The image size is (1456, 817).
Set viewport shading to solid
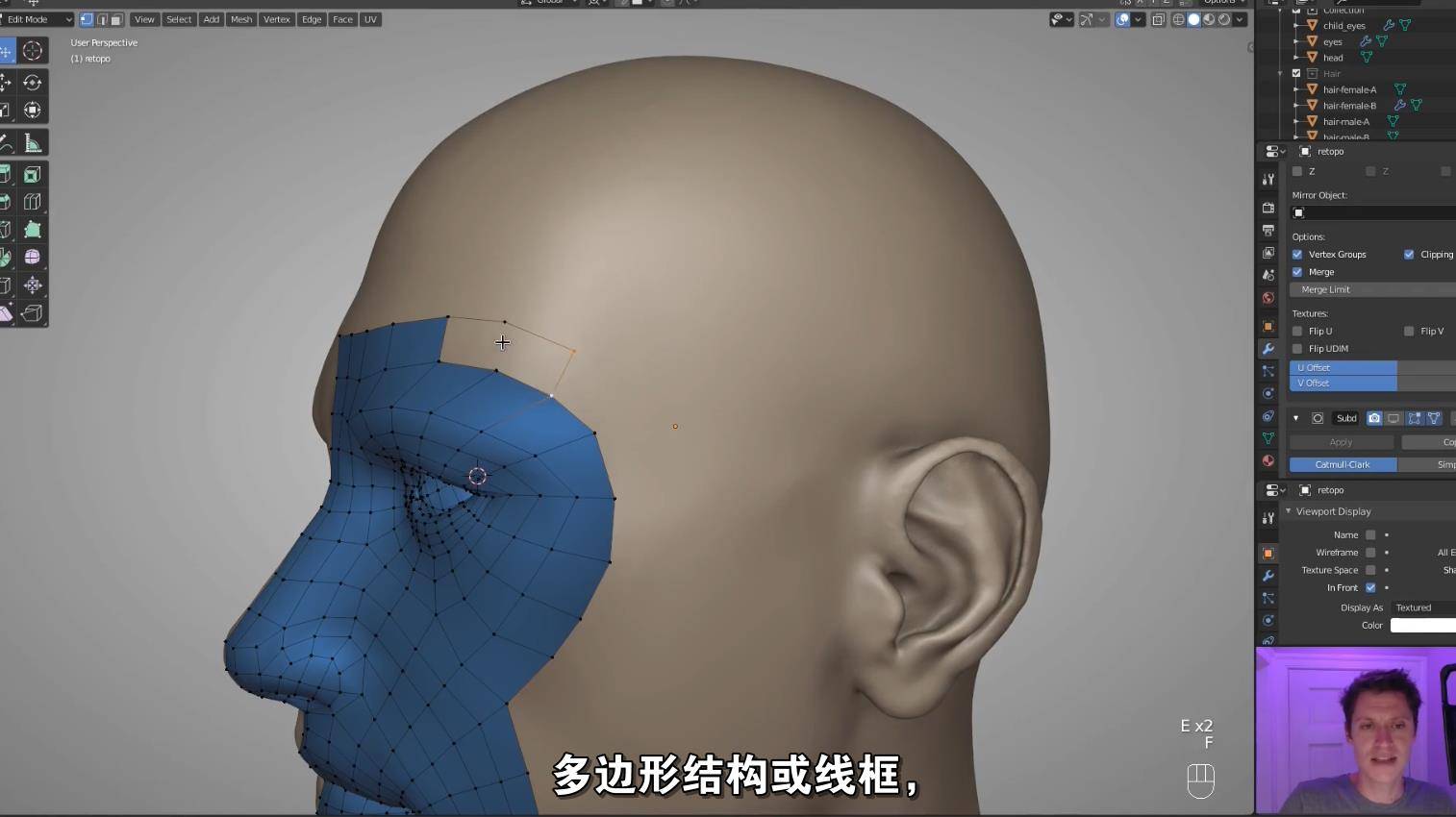pos(1193,19)
